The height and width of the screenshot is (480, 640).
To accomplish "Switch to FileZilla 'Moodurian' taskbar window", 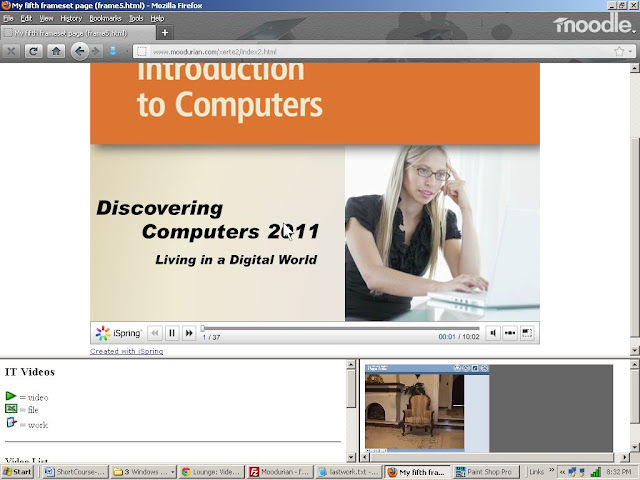I will coord(280,472).
